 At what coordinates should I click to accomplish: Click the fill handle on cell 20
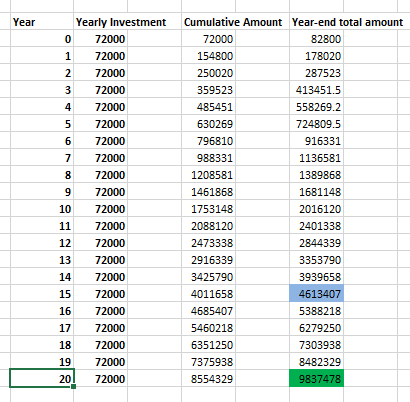click(x=74, y=387)
